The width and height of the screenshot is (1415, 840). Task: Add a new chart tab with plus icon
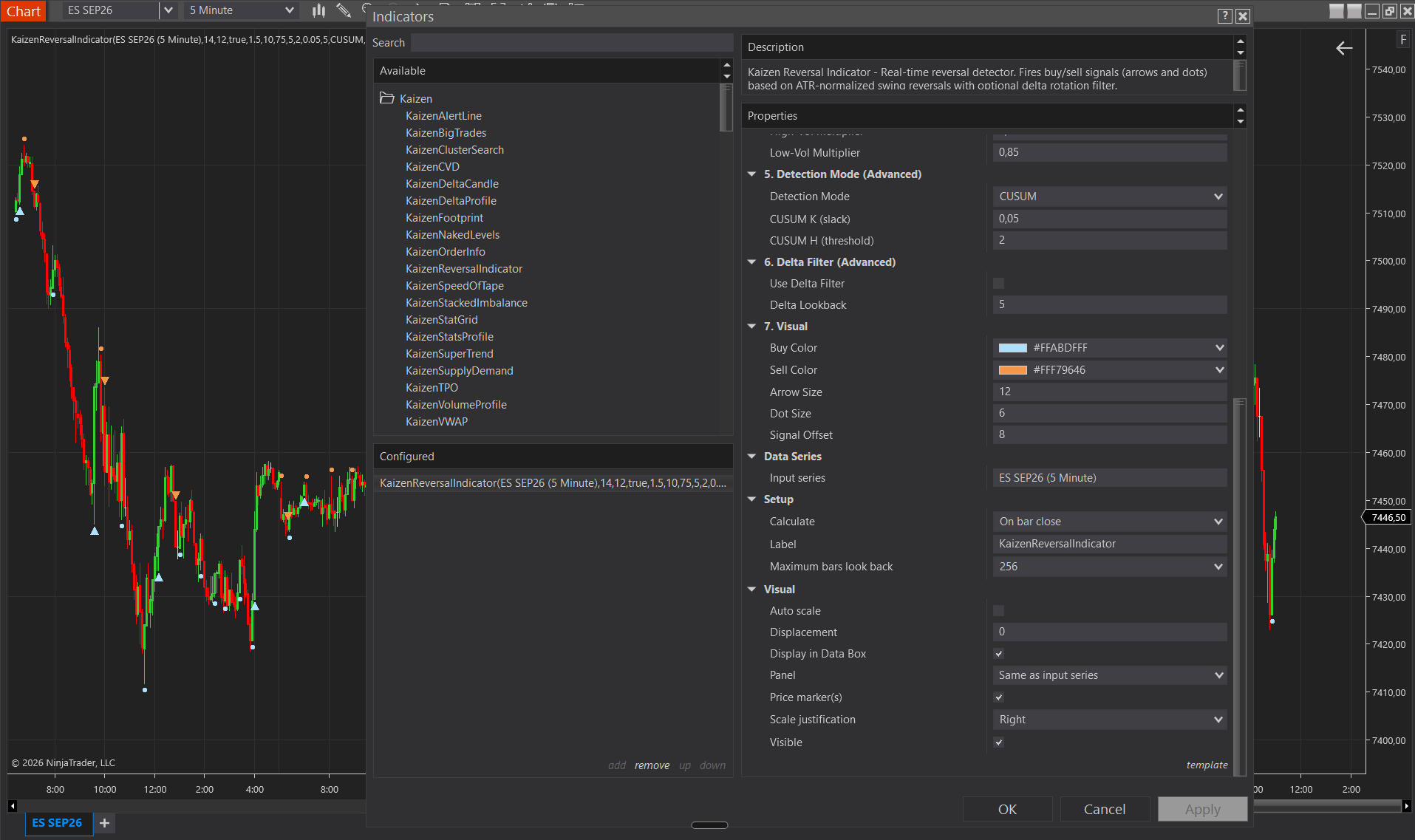click(104, 823)
